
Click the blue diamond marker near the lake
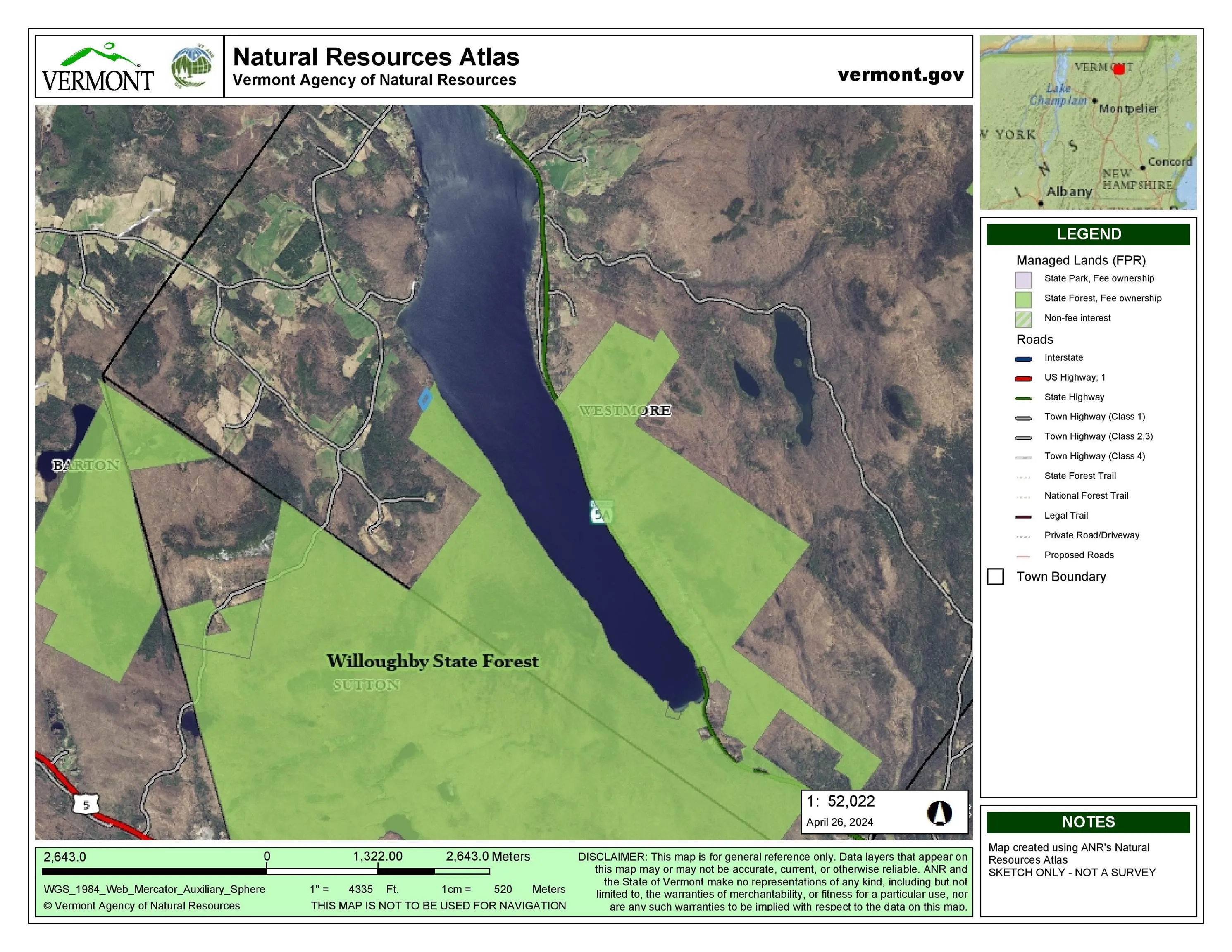click(x=425, y=399)
